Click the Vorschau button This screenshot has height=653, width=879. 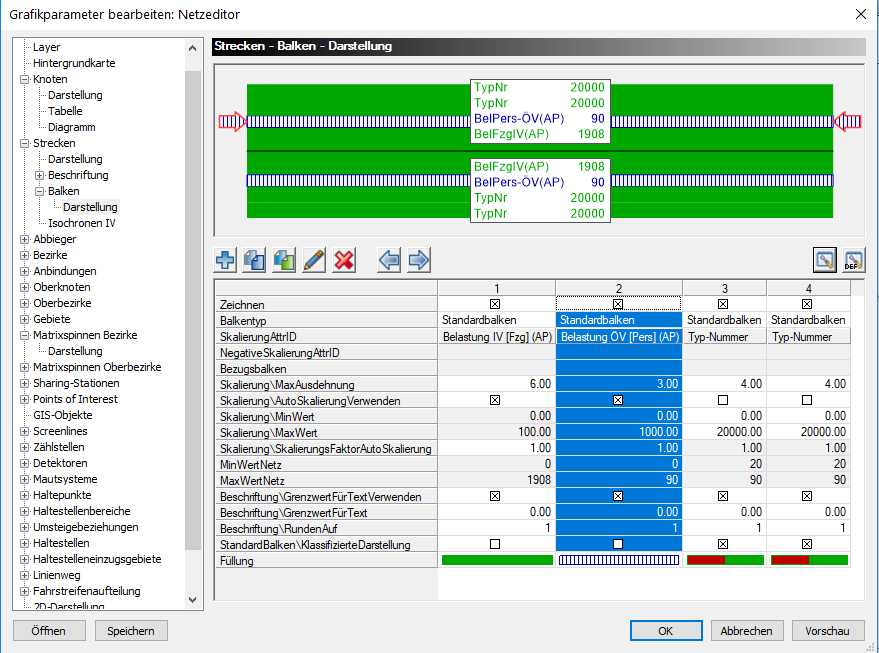coord(827,631)
